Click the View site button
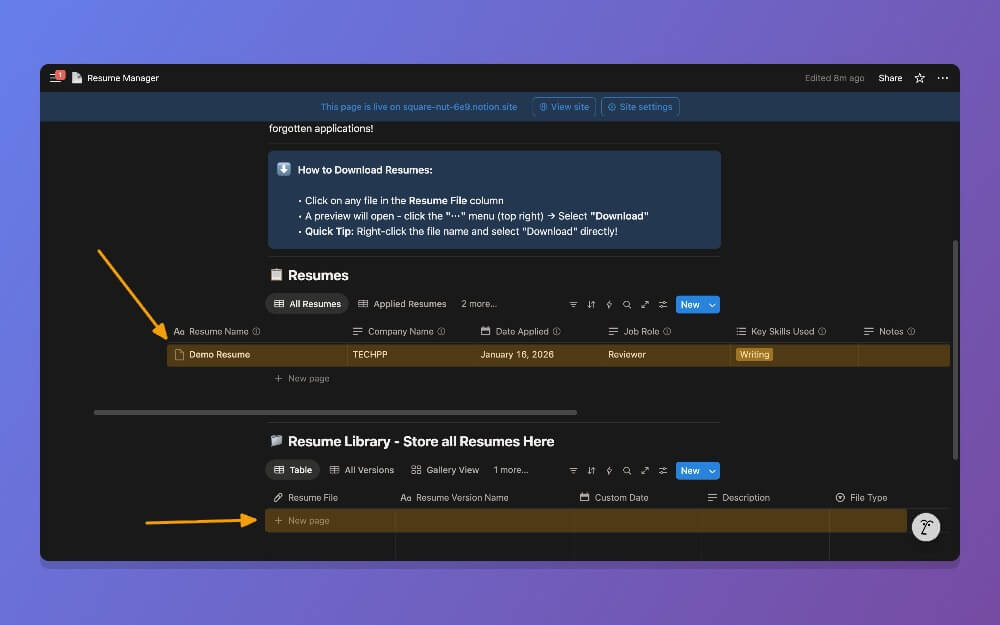This screenshot has width=1000, height=625. click(563, 106)
